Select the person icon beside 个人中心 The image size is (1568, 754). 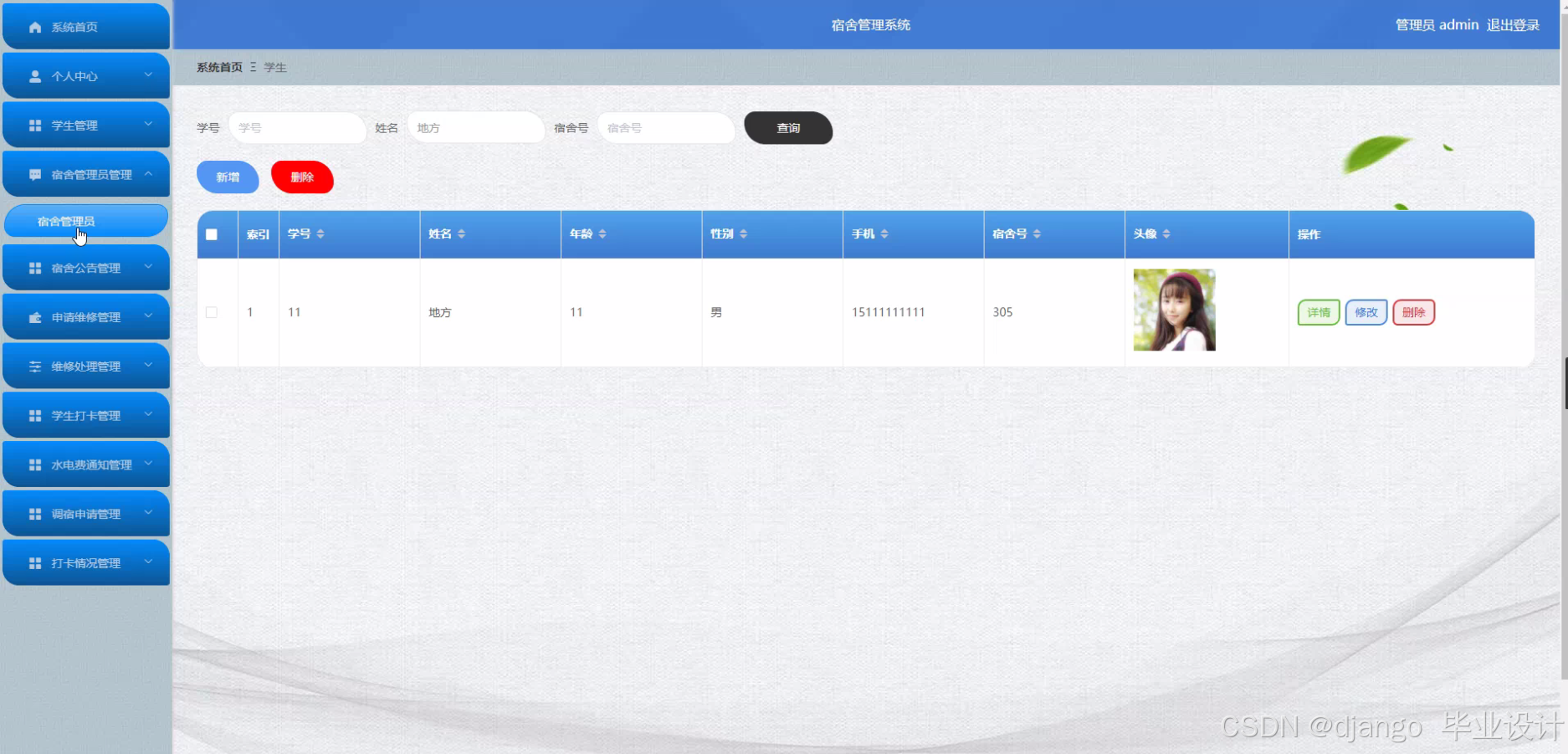coord(34,75)
